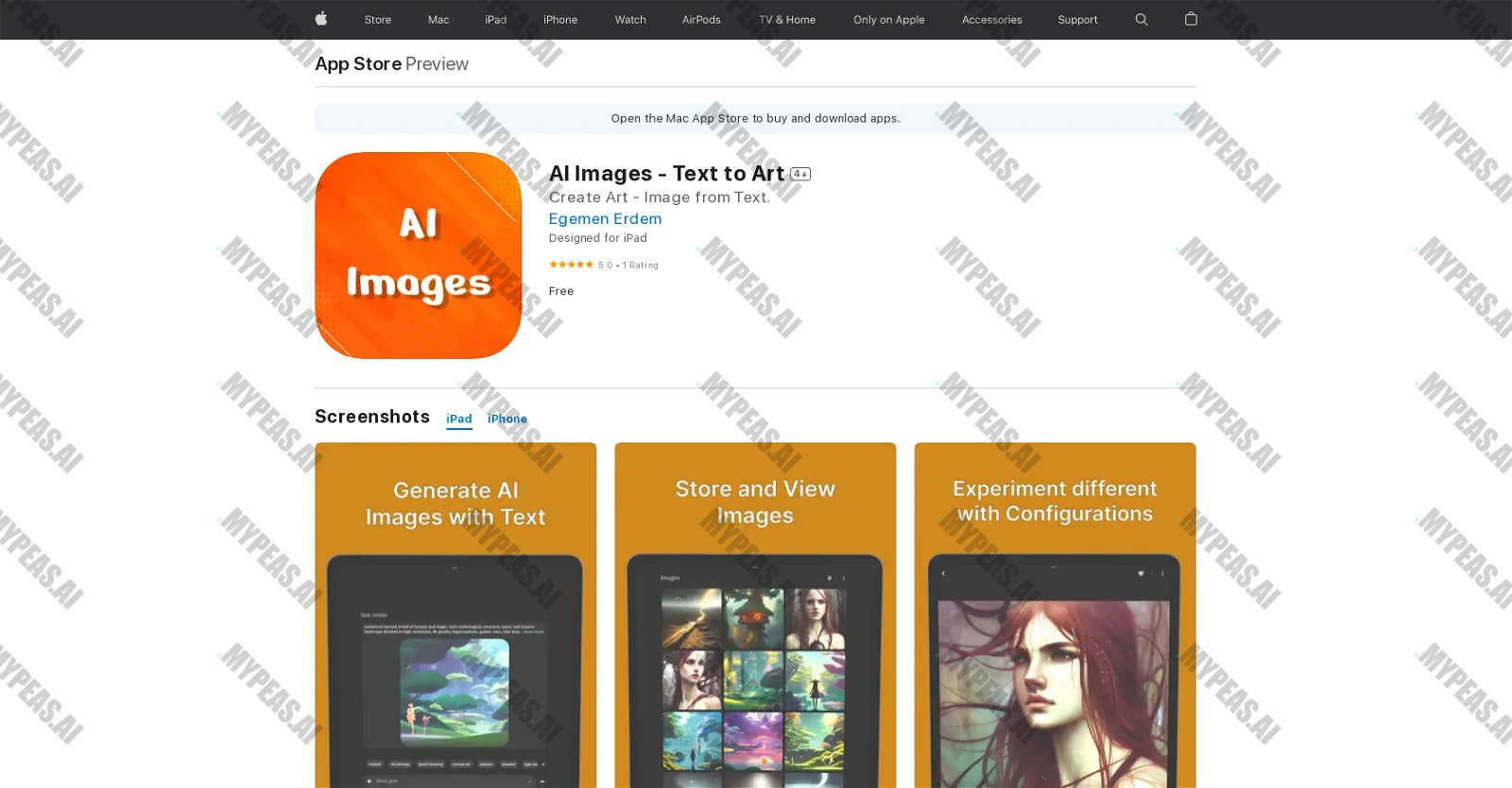Viewport: 1512px width, 788px height.
Task: Click the AI Images app icon
Action: pos(419,255)
